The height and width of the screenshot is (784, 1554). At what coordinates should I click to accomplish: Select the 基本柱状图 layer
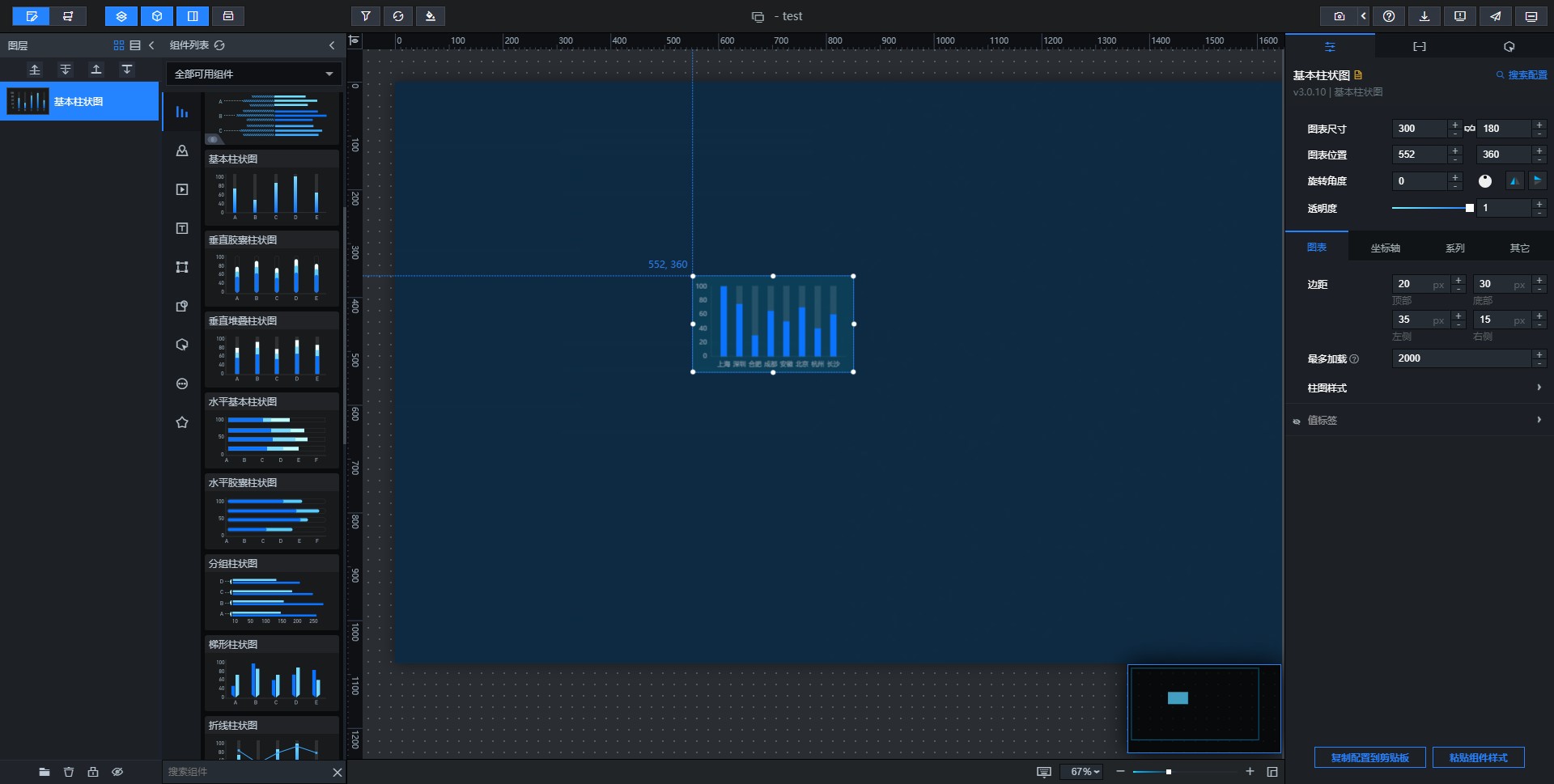tap(79, 101)
